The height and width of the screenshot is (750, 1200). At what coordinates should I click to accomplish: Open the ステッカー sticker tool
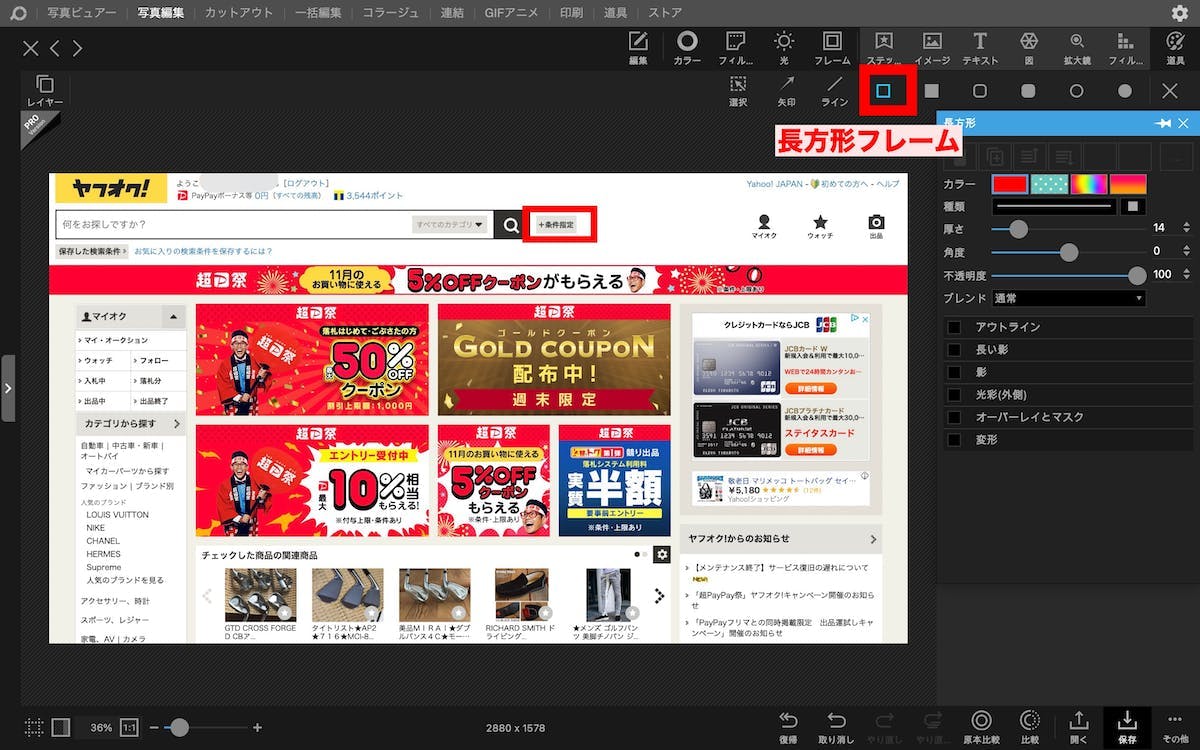(x=884, y=47)
